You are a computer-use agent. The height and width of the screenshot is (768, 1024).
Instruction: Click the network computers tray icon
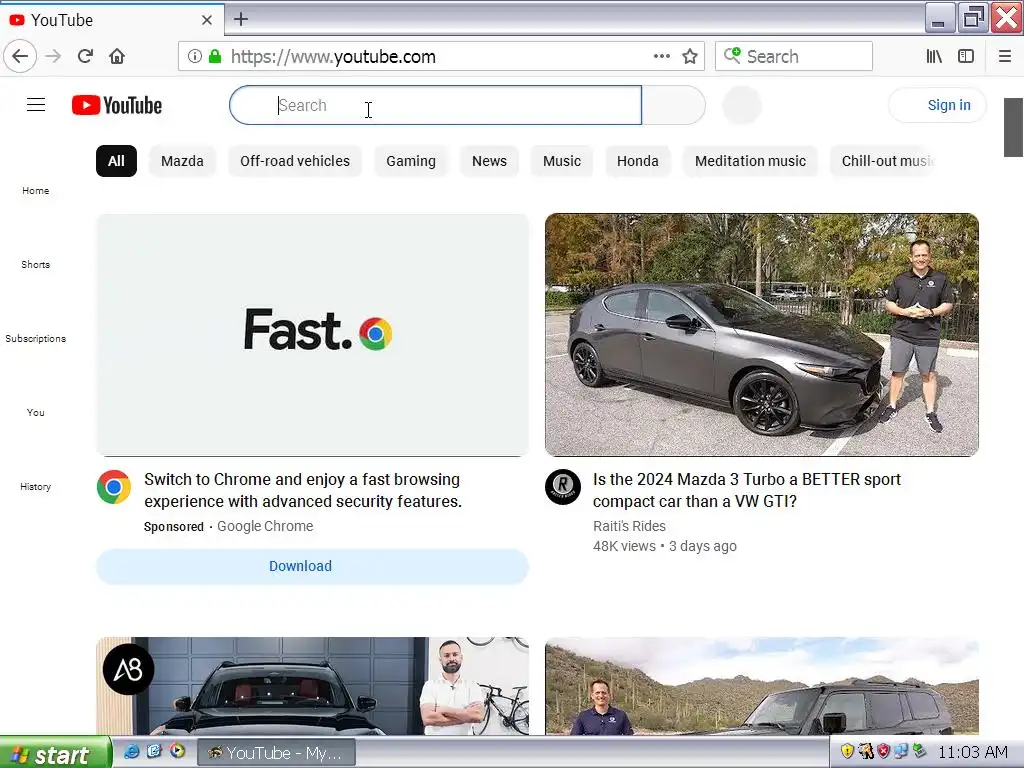[x=901, y=752]
